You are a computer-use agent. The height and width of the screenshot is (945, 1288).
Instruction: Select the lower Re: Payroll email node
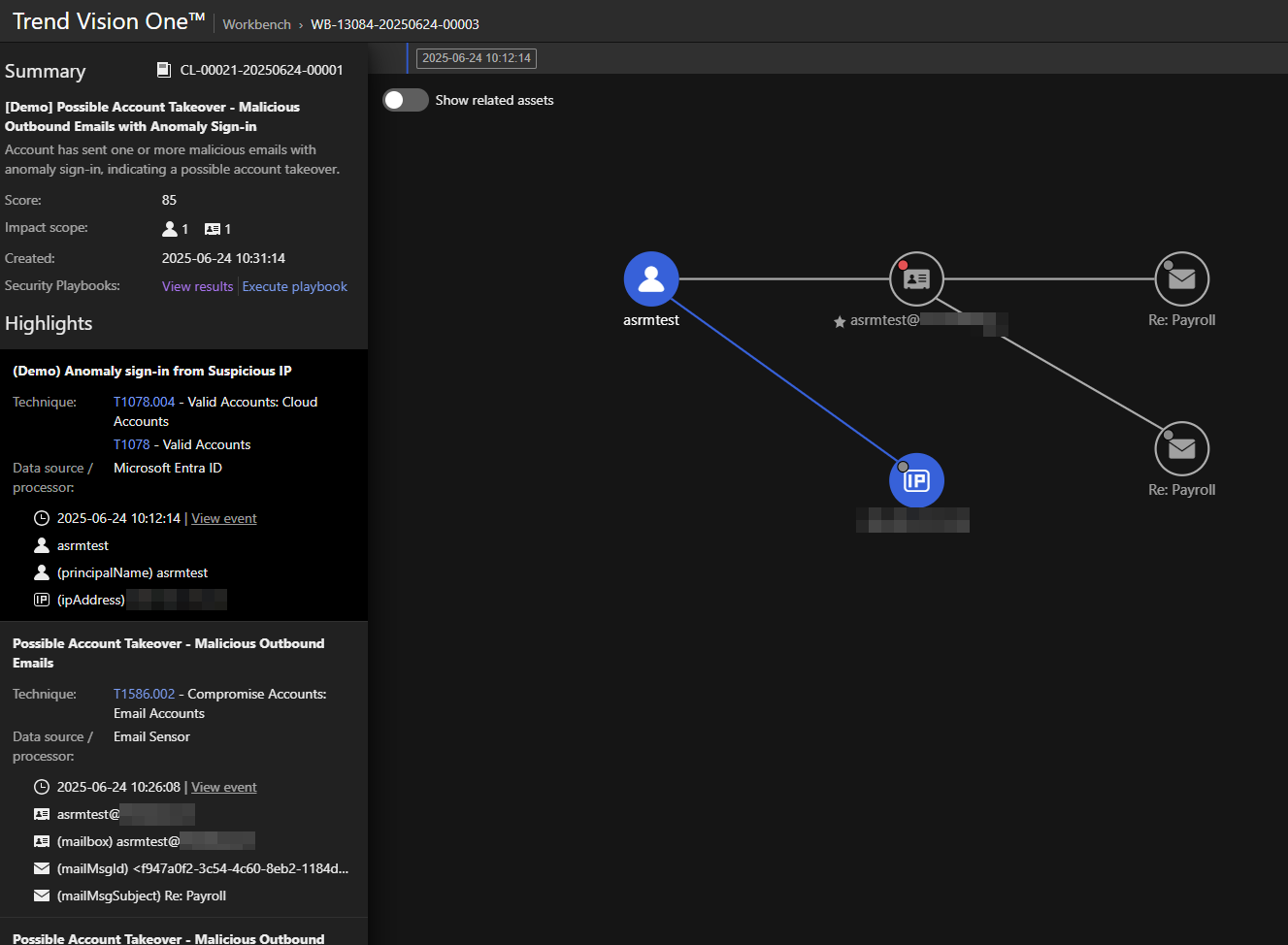click(1181, 449)
